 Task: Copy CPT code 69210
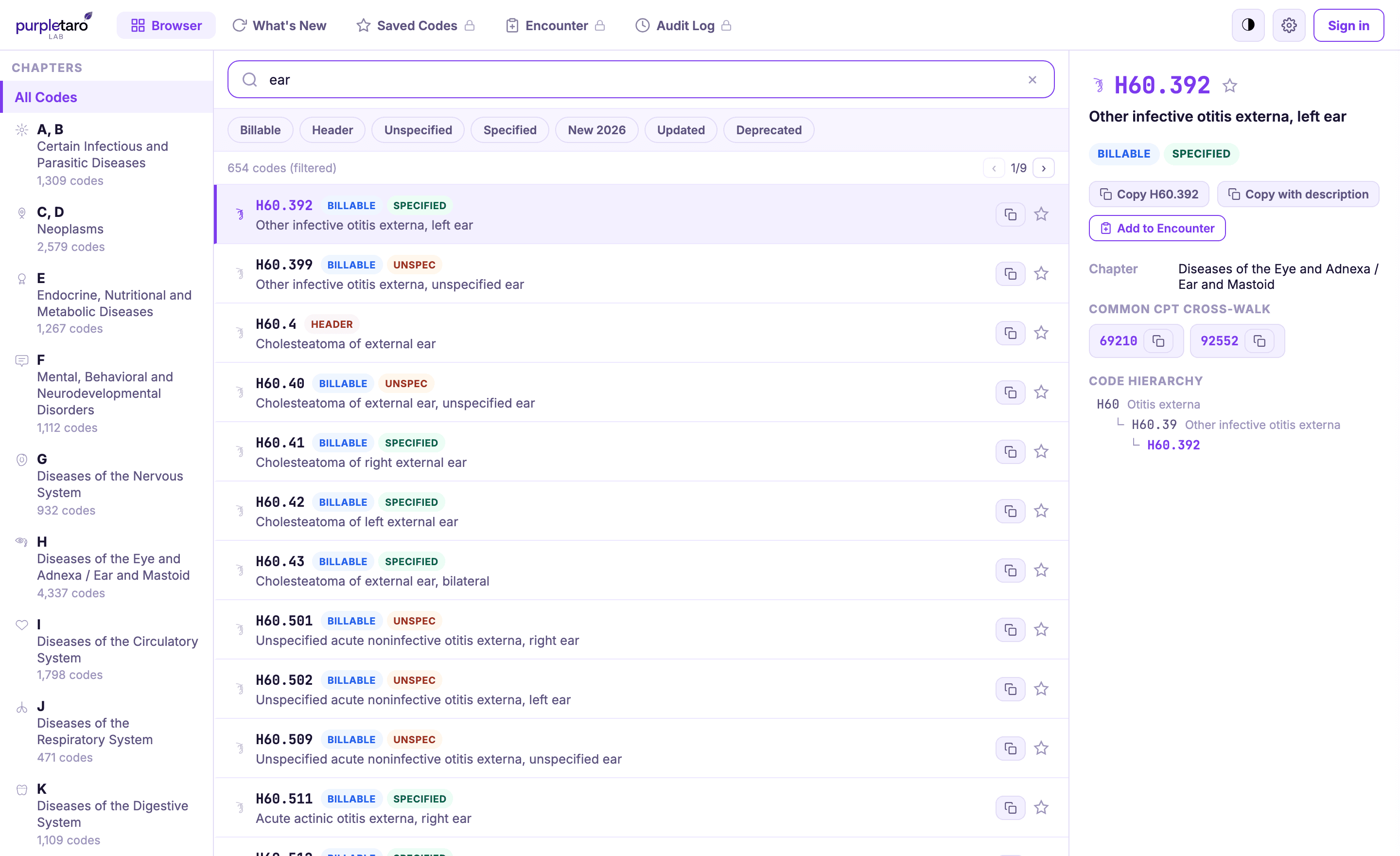[x=1158, y=341]
